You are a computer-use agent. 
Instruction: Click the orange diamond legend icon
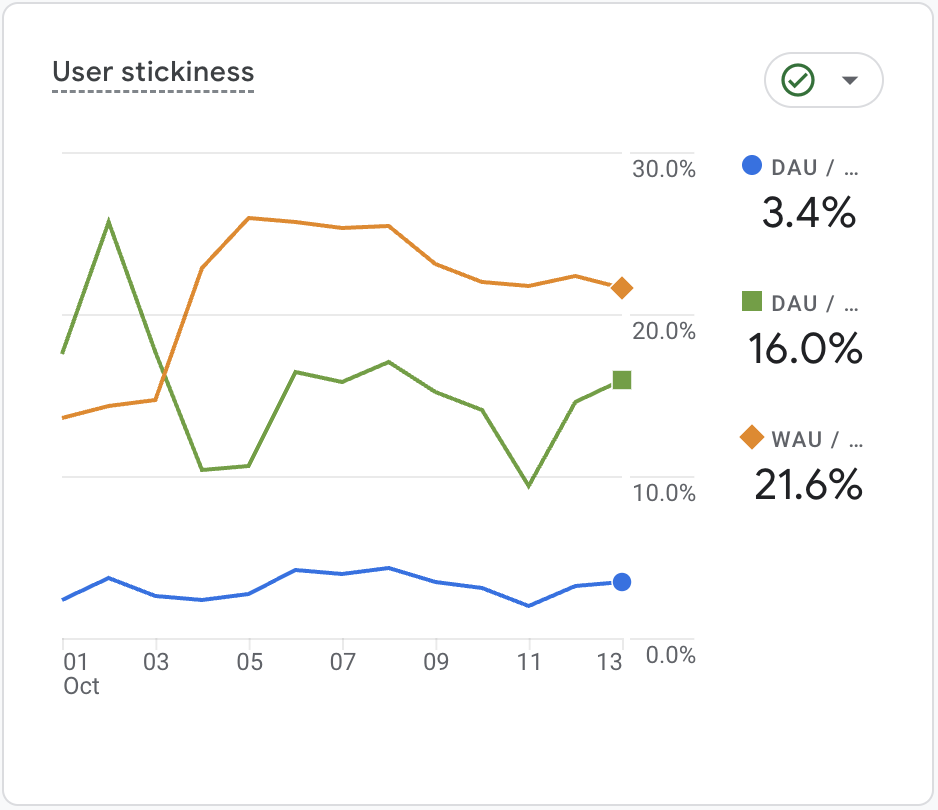[752, 437]
